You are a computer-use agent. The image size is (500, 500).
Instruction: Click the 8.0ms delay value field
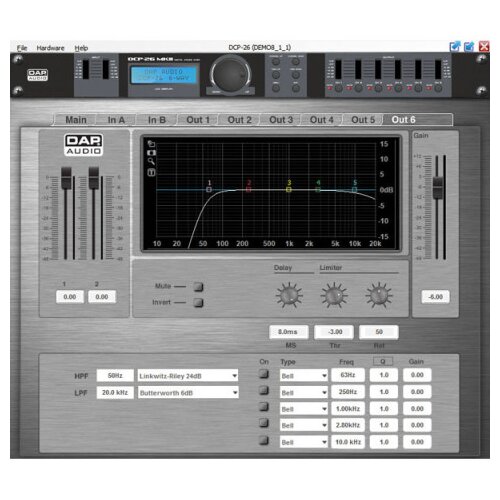(288, 332)
